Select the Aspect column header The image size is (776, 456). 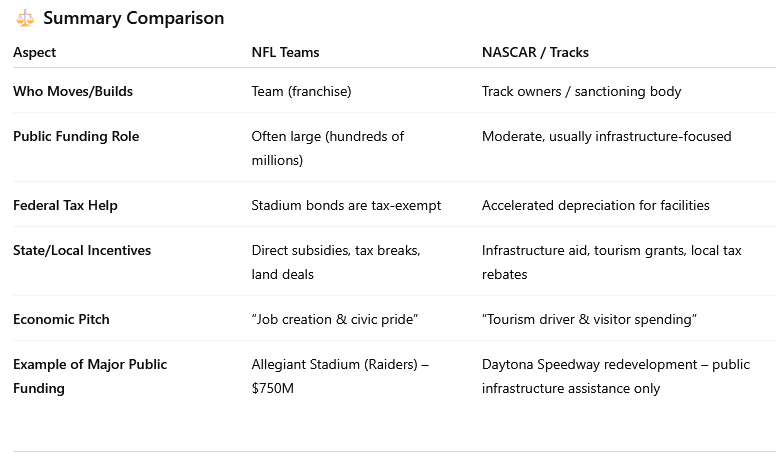click(x=35, y=52)
